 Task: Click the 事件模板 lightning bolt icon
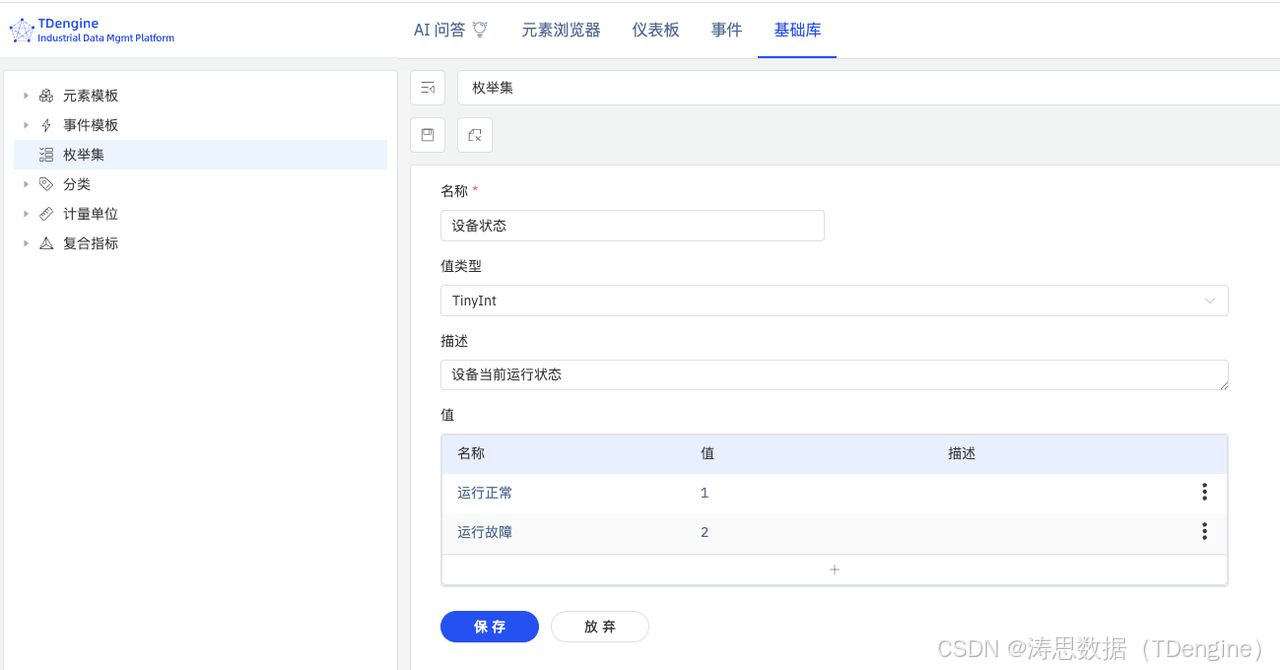(46, 125)
